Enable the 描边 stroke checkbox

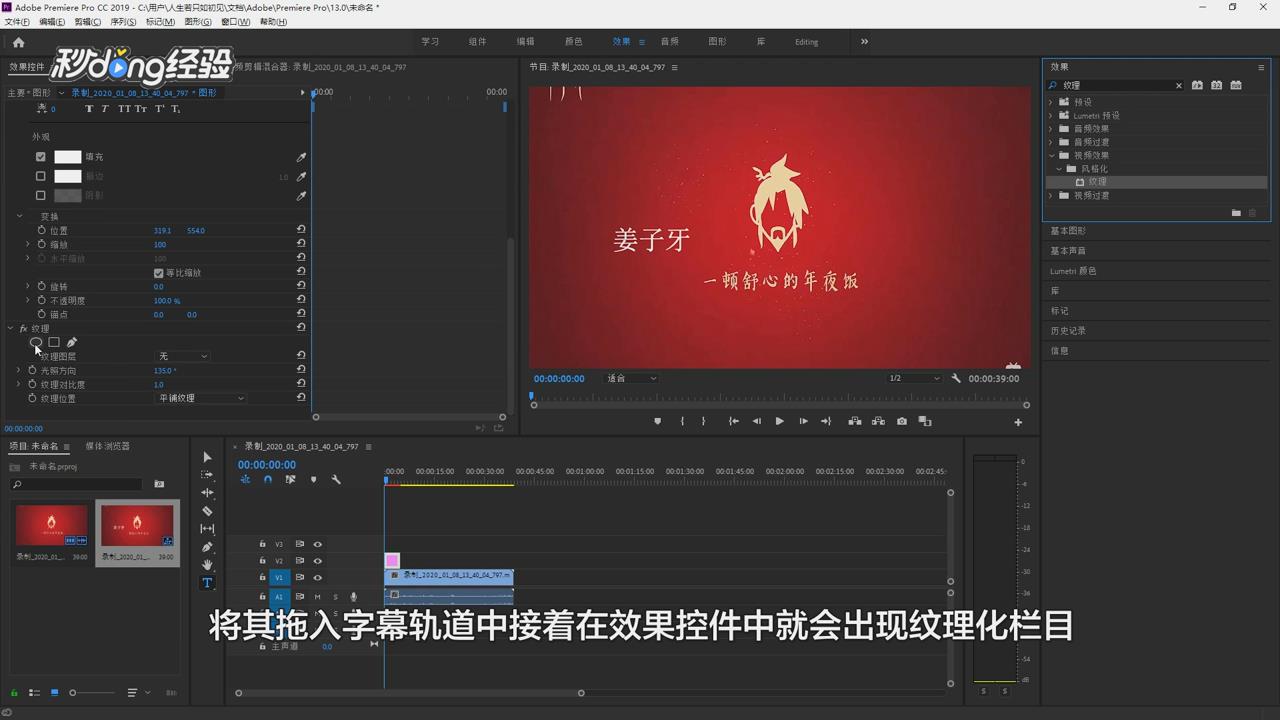40,176
